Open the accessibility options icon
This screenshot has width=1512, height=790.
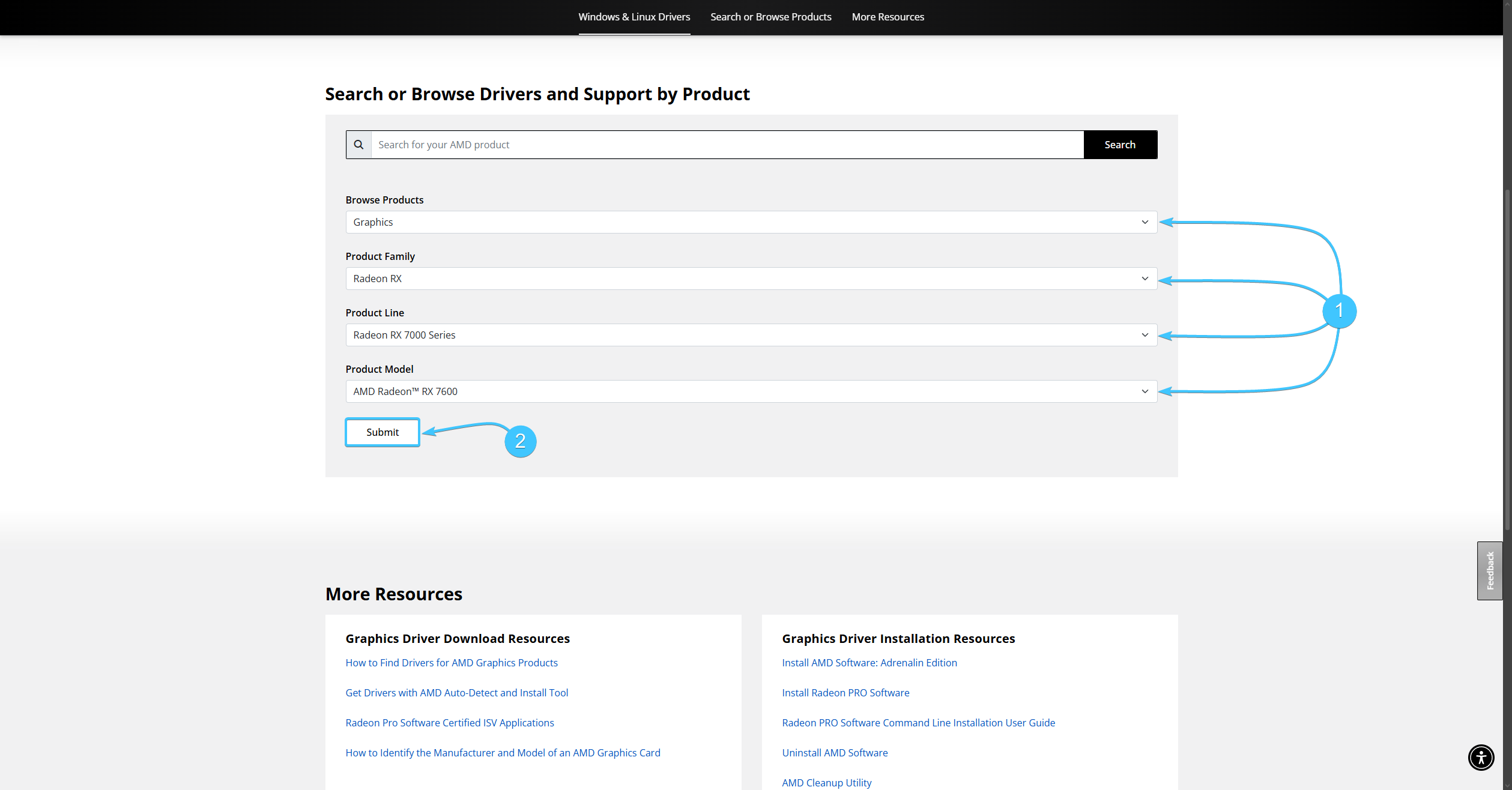point(1481,757)
